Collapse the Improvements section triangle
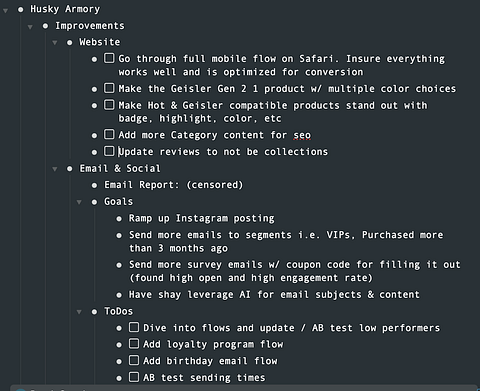This screenshot has width=480, height=391. [30, 27]
